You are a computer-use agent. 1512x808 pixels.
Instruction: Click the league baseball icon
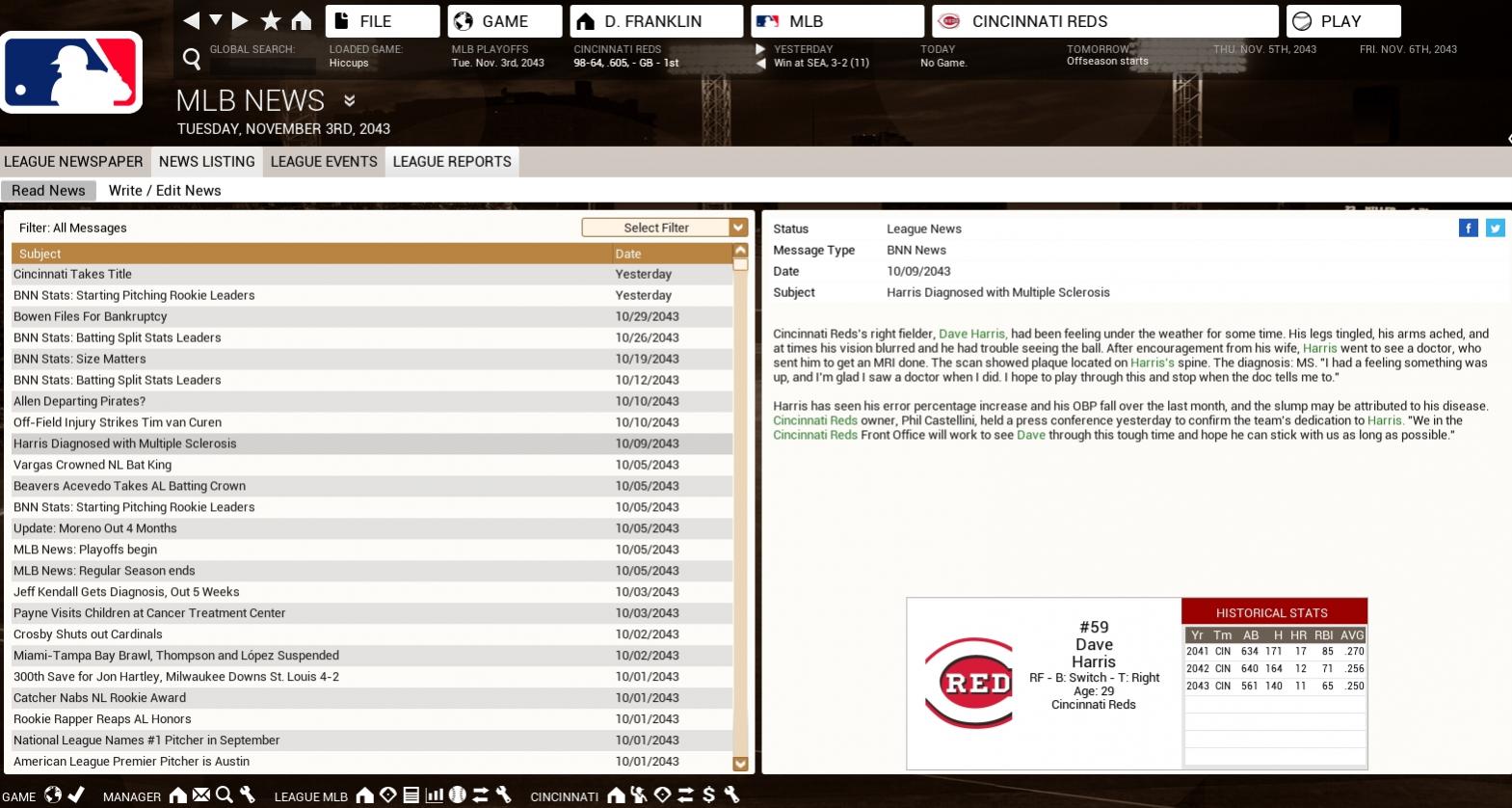458,795
